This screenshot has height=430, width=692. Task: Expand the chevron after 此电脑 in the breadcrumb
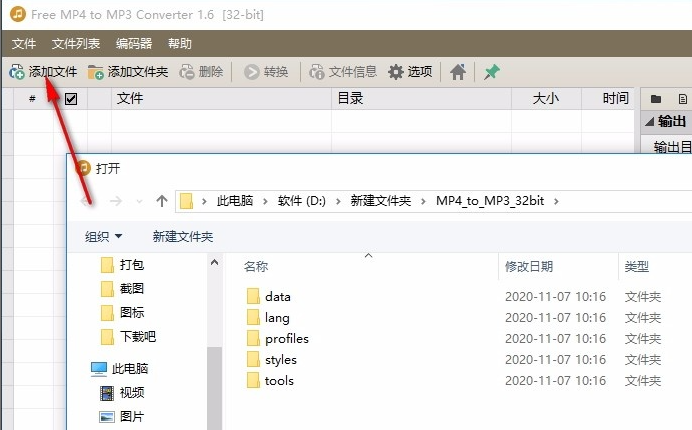click(x=265, y=202)
